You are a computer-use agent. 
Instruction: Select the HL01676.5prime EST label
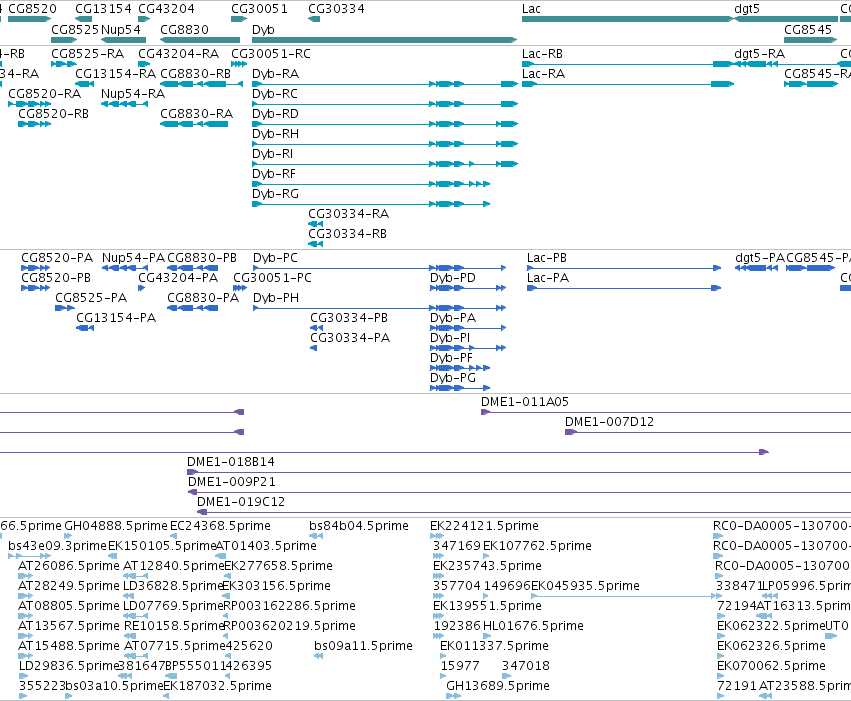[x=533, y=626]
